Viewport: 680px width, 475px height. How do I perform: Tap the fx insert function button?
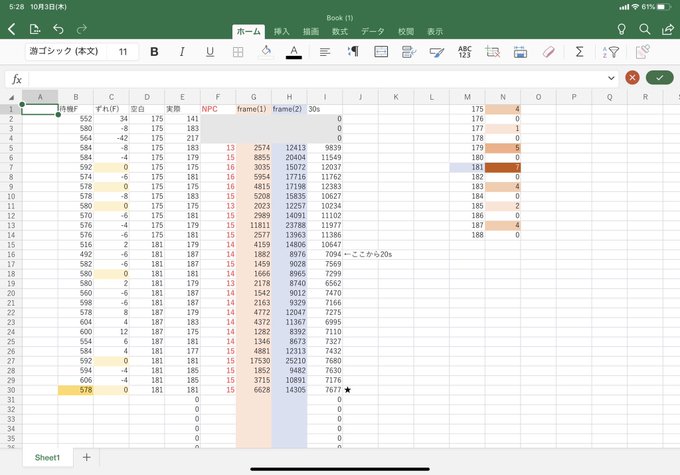[x=16, y=79]
